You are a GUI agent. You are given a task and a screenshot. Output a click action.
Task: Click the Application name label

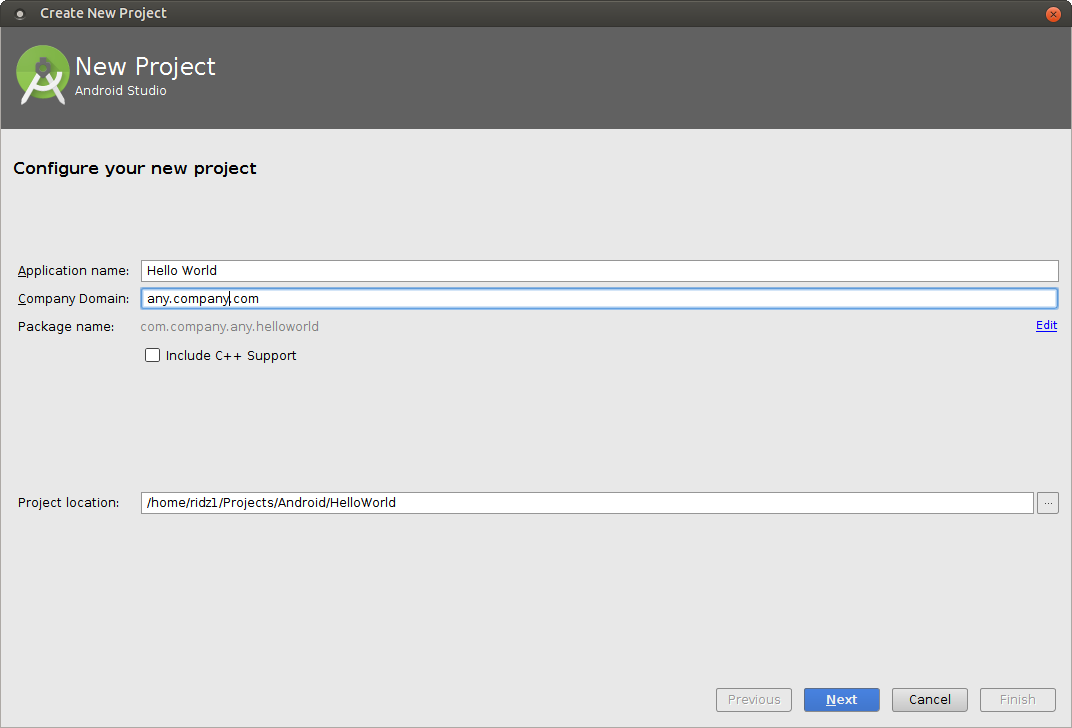(x=73, y=271)
